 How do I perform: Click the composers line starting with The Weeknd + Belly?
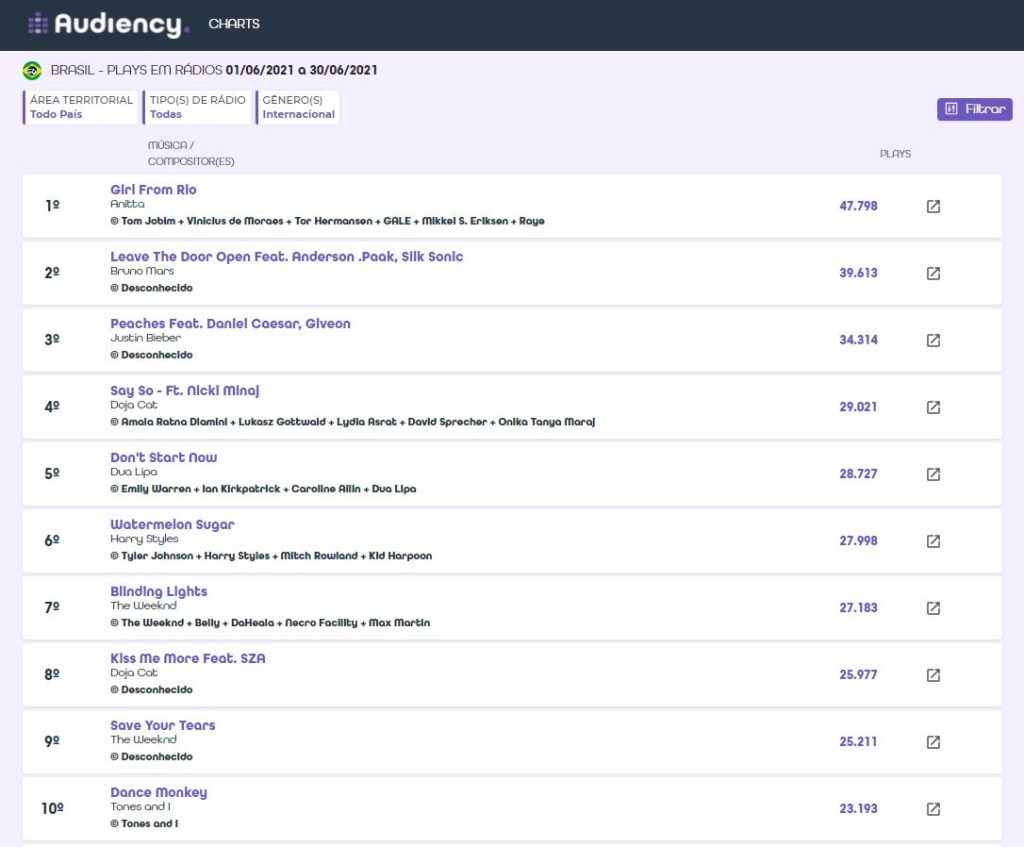270,623
